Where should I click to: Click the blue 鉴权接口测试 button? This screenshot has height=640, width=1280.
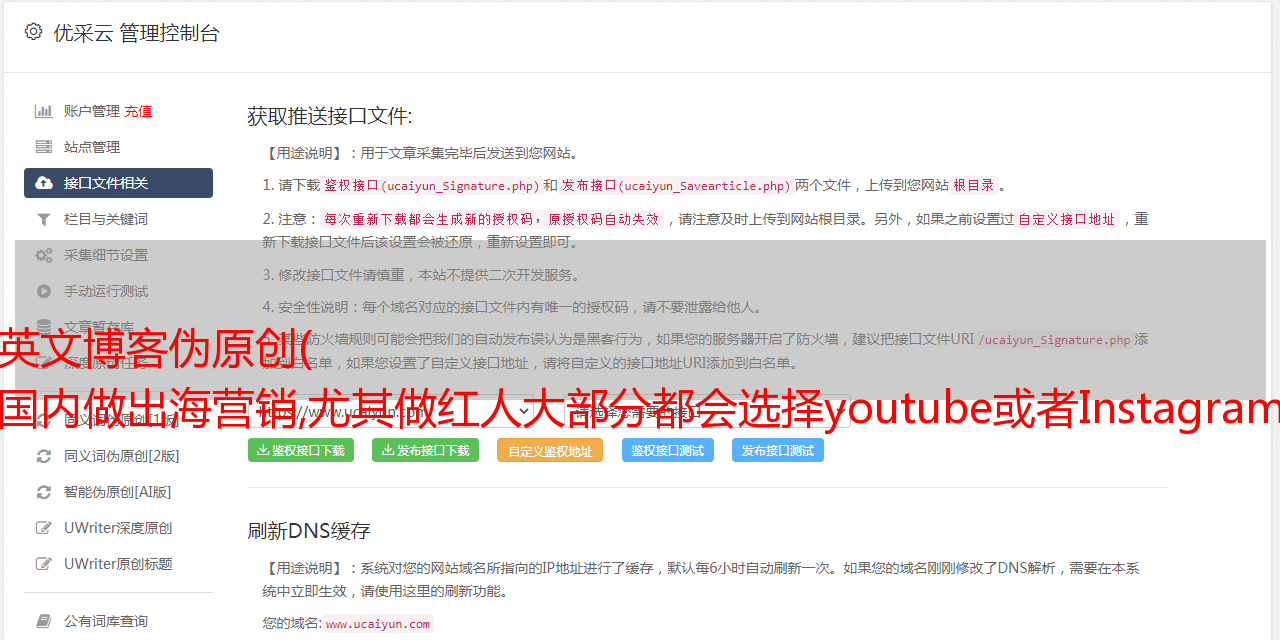click(667, 450)
